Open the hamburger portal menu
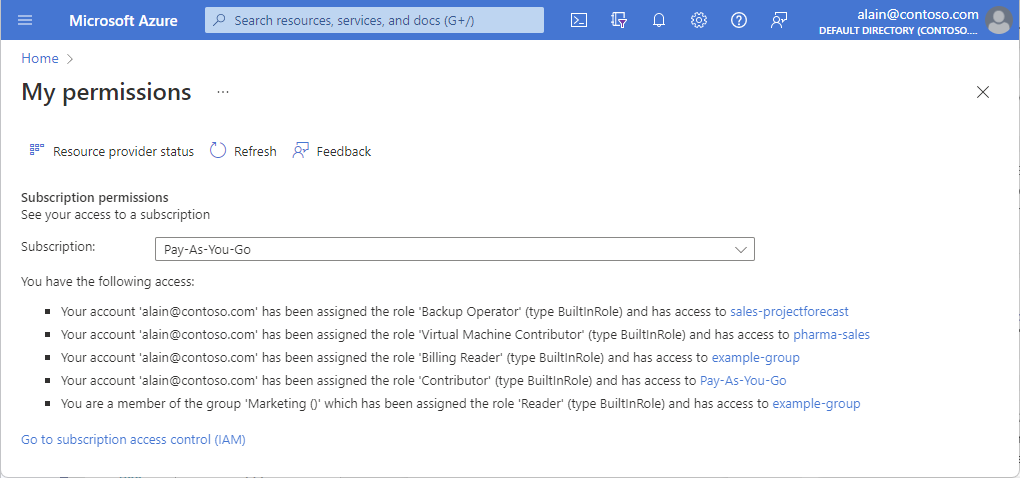 (25, 20)
